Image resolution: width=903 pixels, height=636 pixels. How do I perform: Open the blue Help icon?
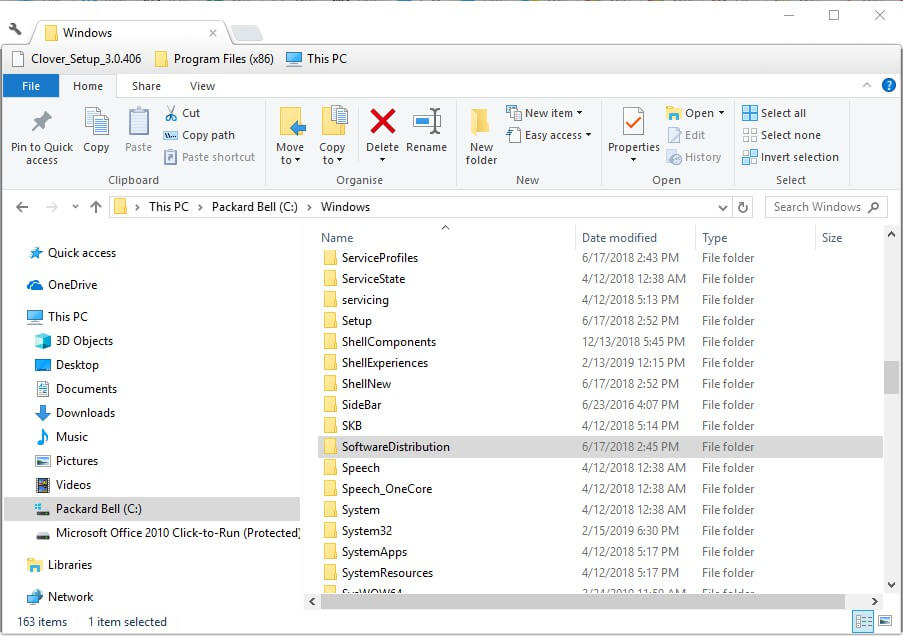coord(889,85)
